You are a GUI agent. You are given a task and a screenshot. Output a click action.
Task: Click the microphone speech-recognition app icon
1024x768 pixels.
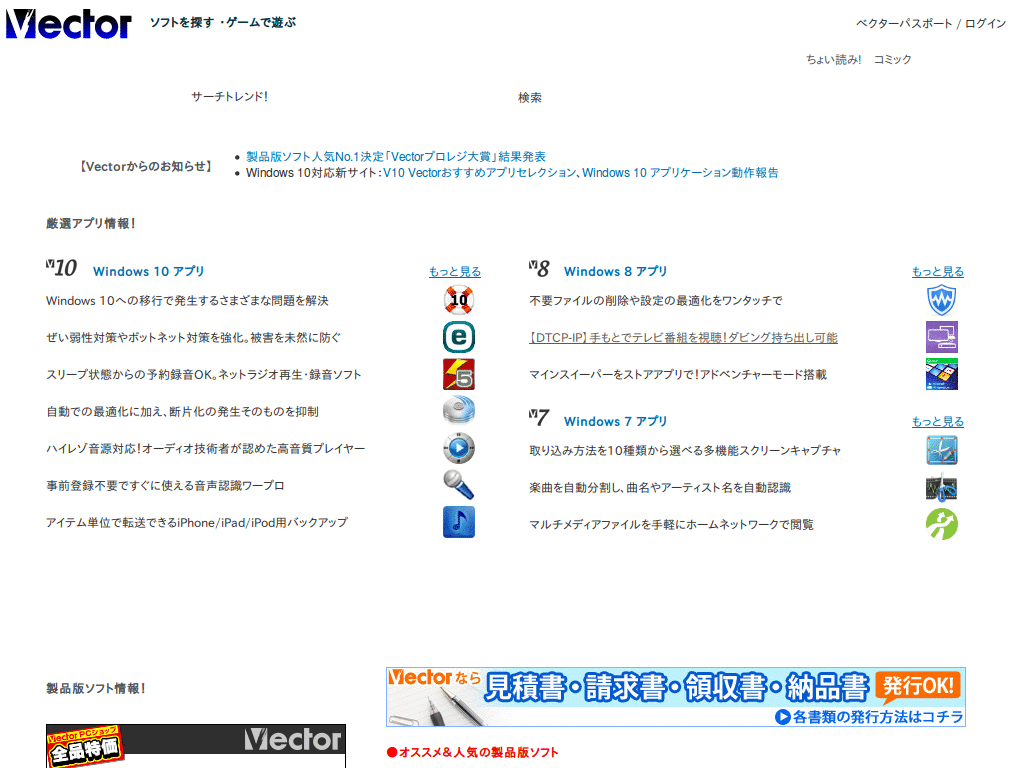pos(458,485)
